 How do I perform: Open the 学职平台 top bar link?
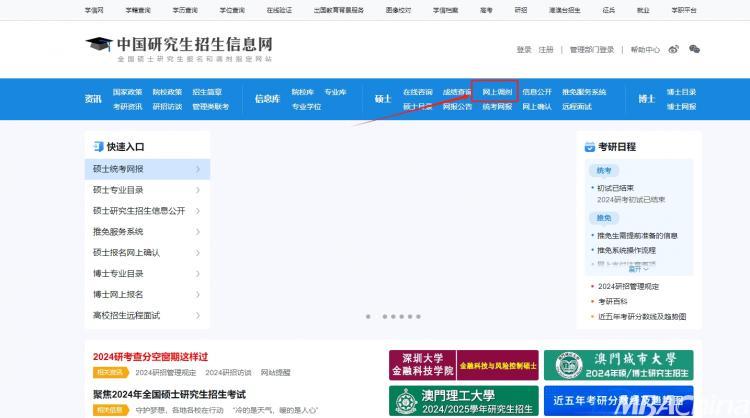click(x=684, y=10)
